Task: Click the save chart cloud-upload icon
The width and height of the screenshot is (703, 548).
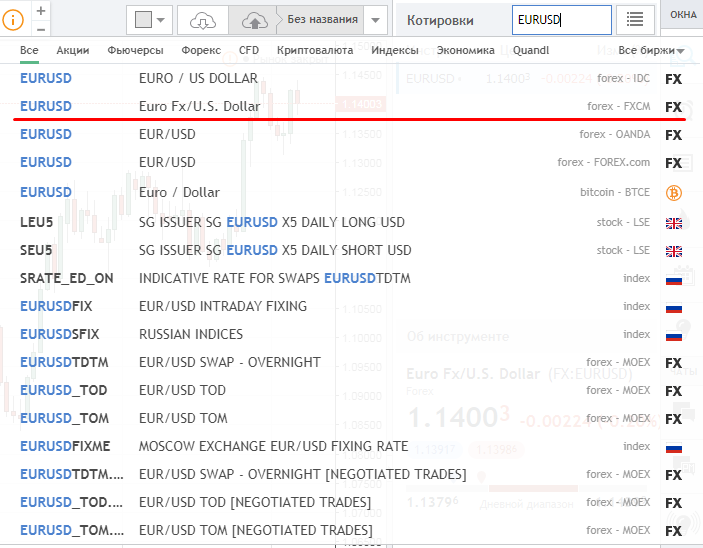Action: (x=254, y=20)
